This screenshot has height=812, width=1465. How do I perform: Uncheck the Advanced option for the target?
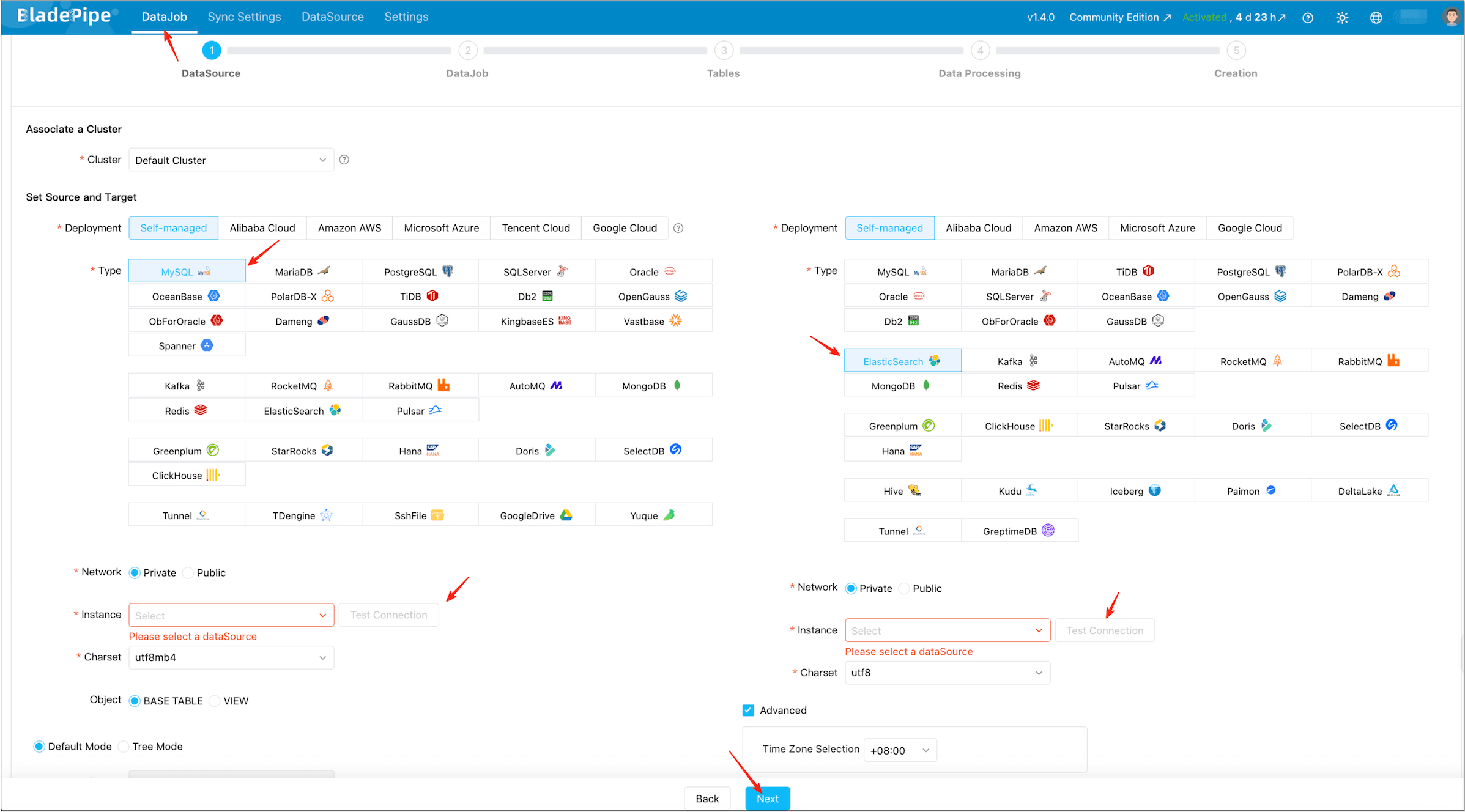(747, 710)
